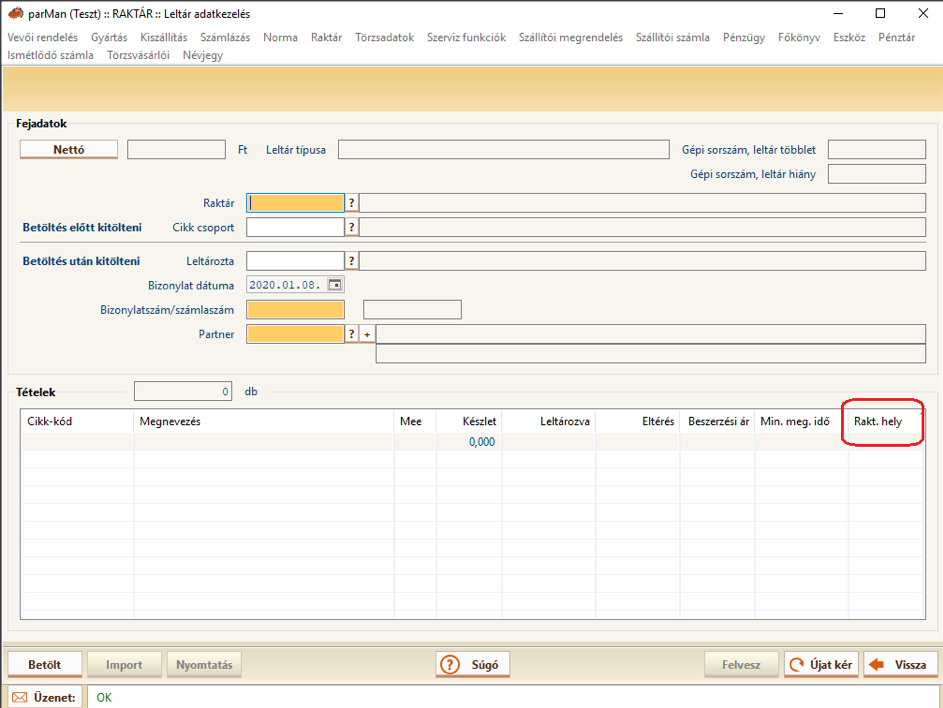Select the 0,000 Készlet cell
The width and height of the screenshot is (943, 708).
click(469, 442)
